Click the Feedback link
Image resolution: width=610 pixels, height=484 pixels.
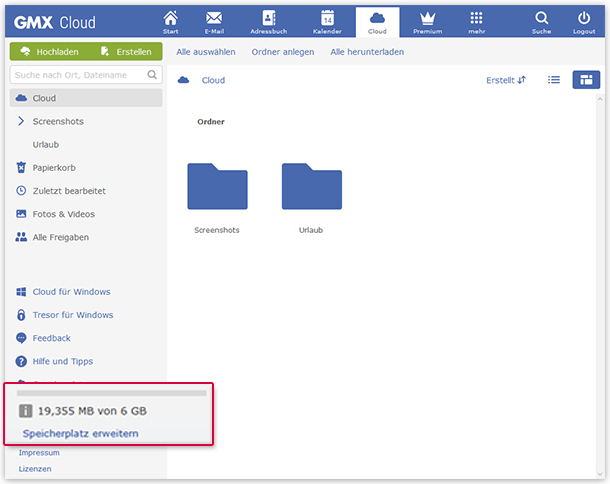51,338
